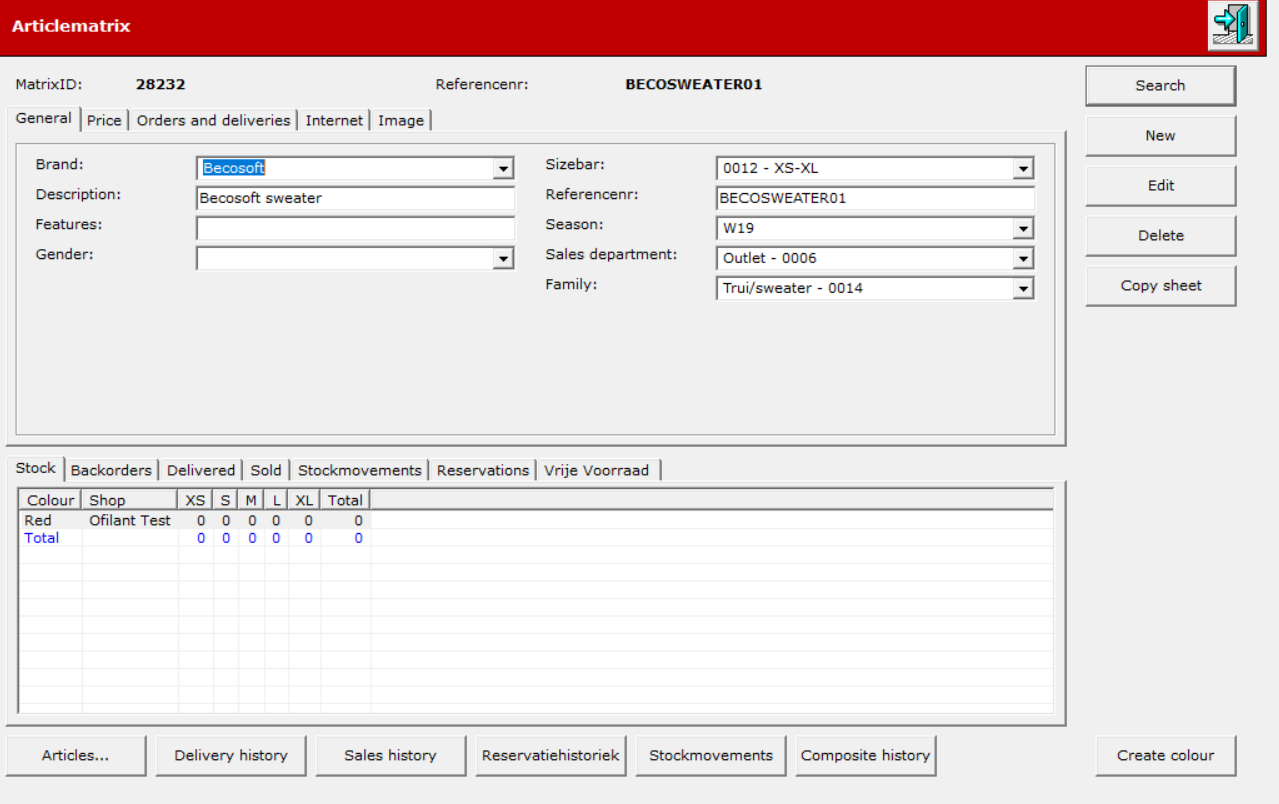Select the Red colour row in stock table
Viewport: 1279px width, 804px height.
tap(195, 521)
